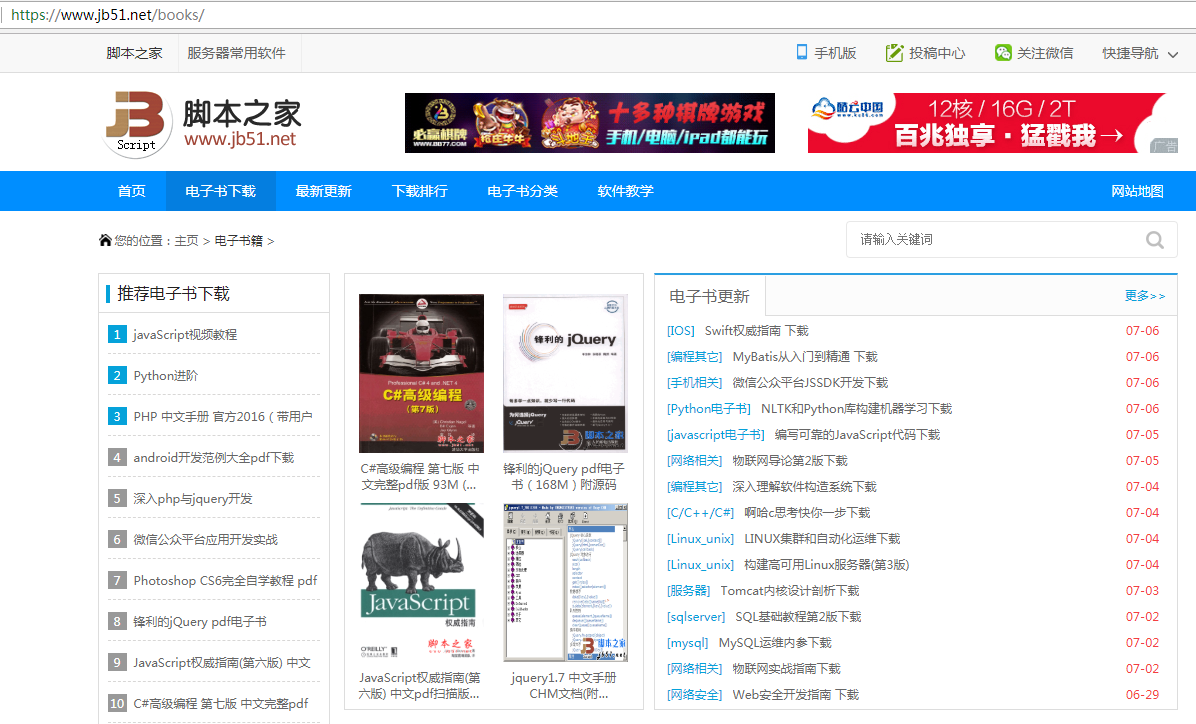The height and width of the screenshot is (724, 1196).
Task: Open PHP 中文手册 官方2016 item
Action: pyautogui.click(x=223, y=417)
